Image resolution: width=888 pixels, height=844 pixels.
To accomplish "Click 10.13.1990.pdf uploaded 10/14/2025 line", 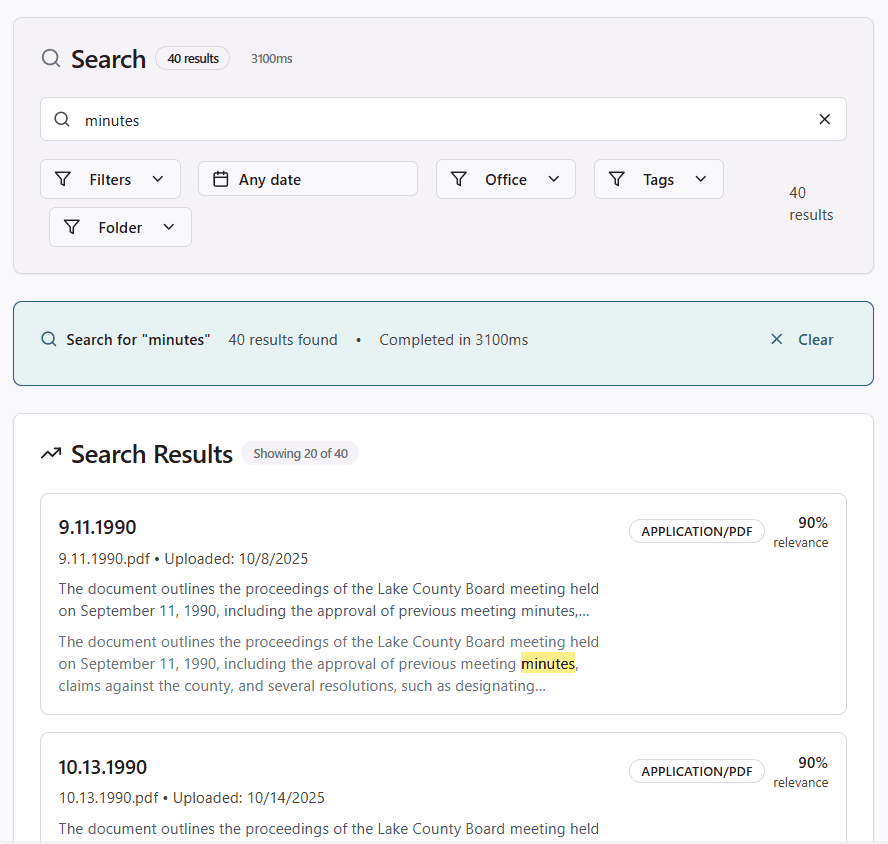I will click(191, 798).
